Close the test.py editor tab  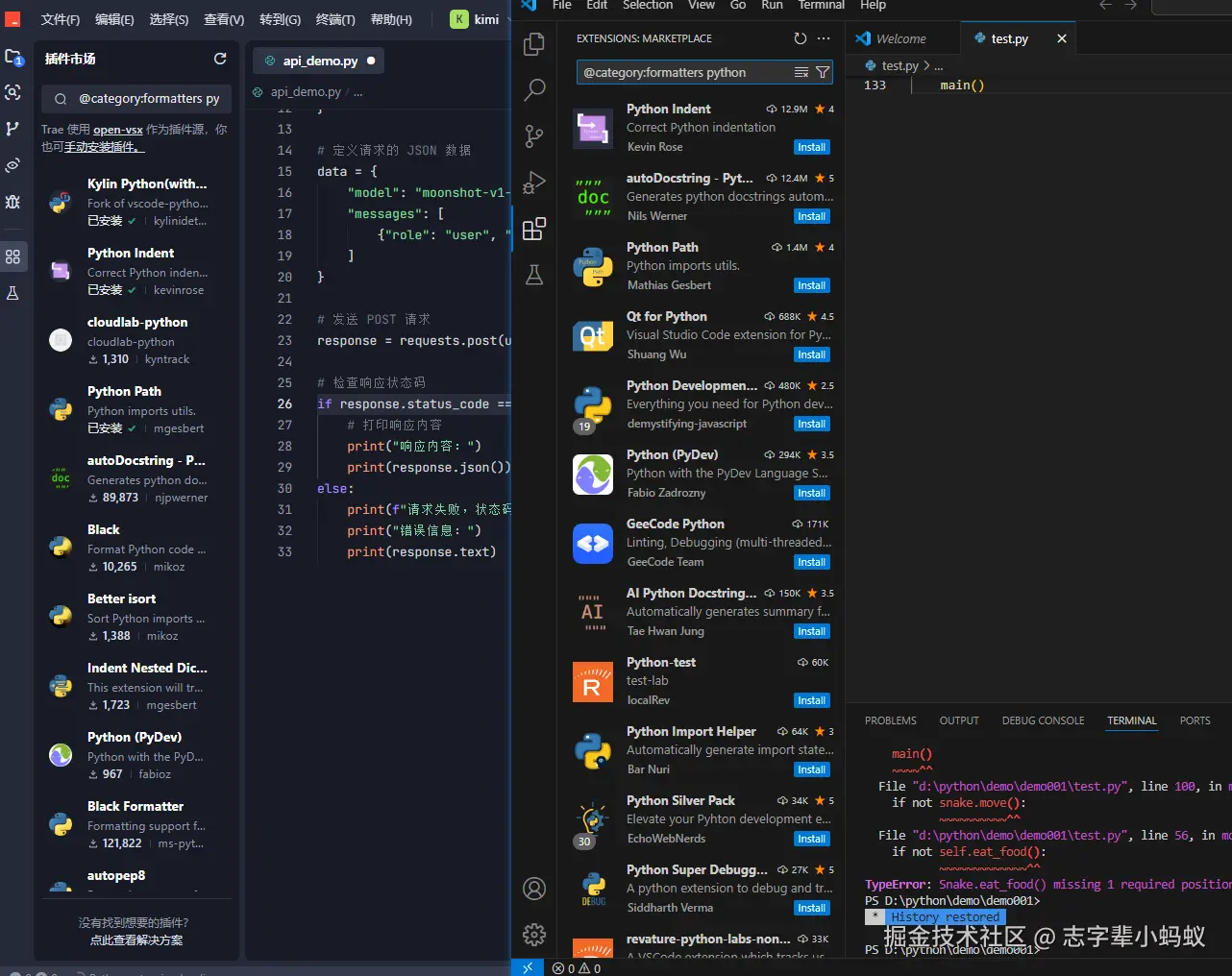[1062, 38]
